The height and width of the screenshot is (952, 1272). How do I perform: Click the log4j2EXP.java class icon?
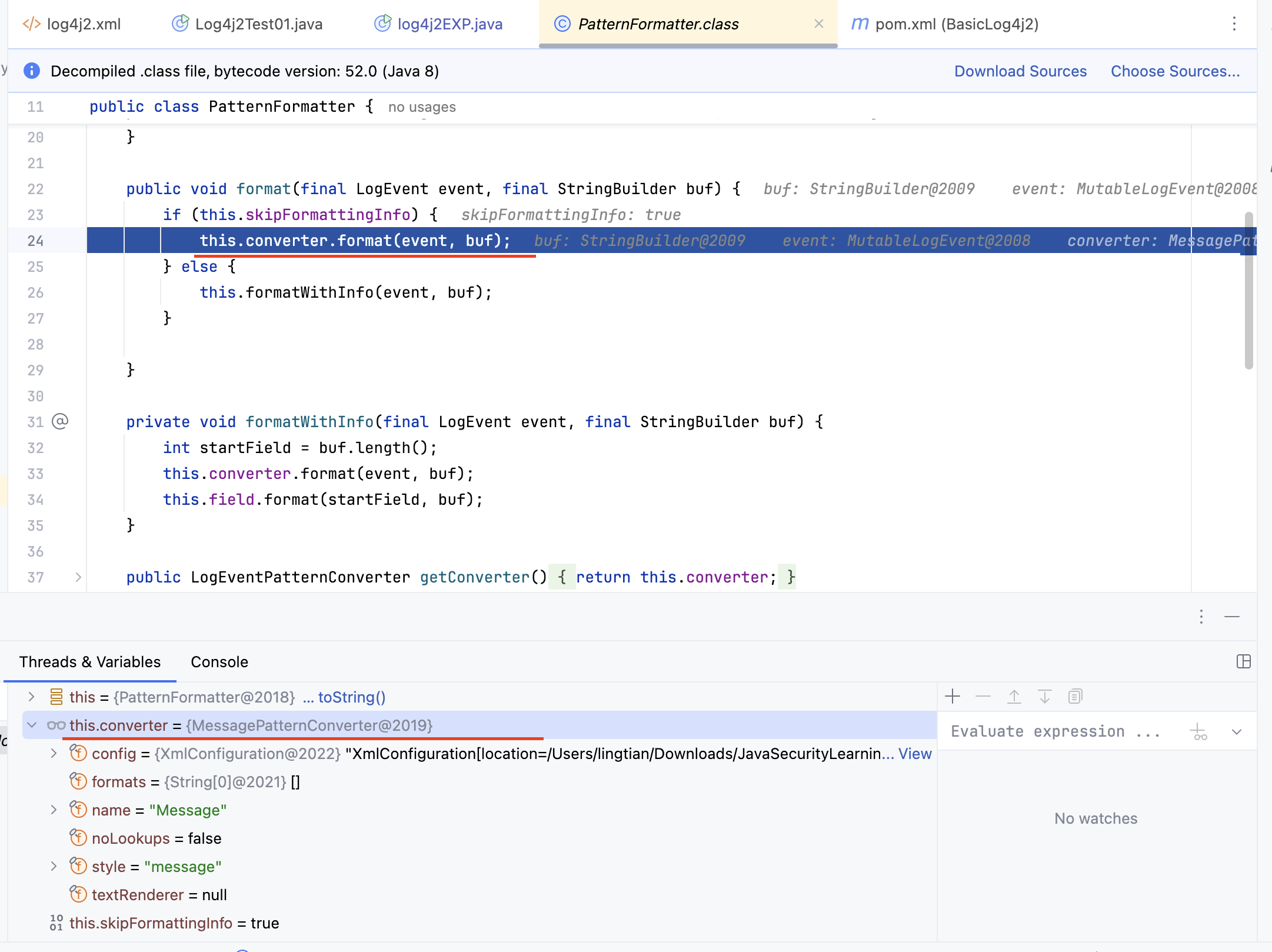point(382,24)
